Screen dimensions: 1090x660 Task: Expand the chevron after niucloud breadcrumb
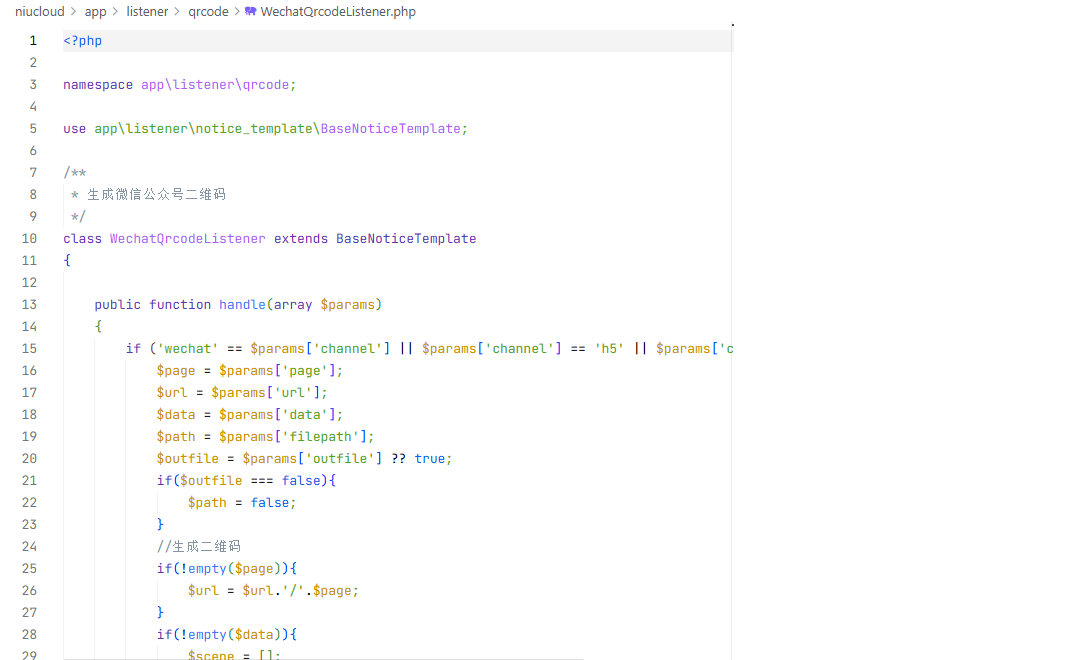[74, 12]
